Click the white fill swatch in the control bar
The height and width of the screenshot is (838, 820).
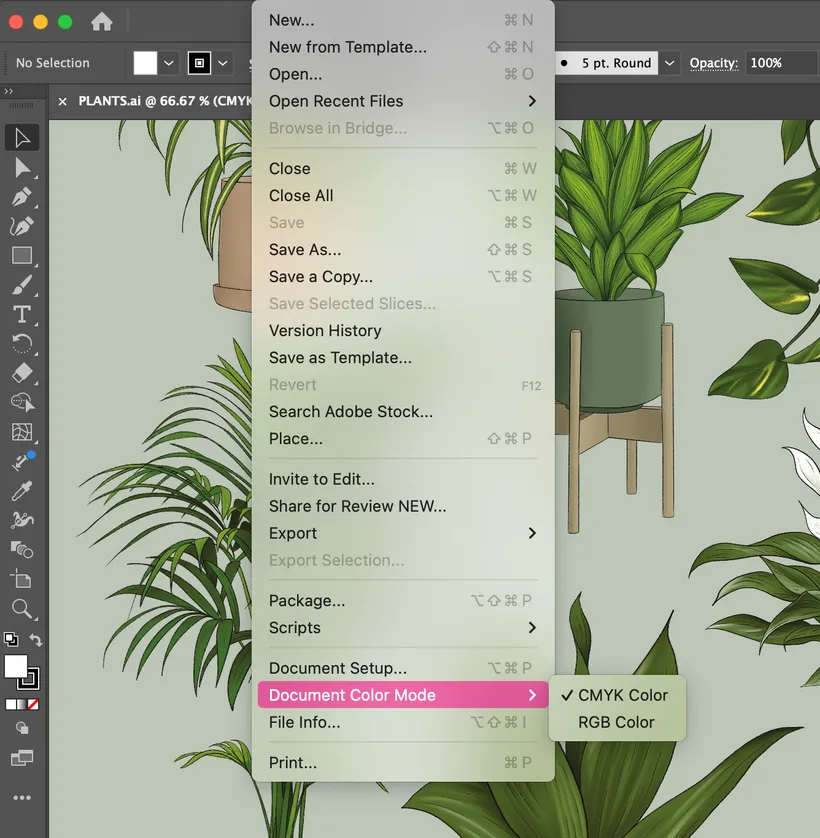click(x=146, y=63)
